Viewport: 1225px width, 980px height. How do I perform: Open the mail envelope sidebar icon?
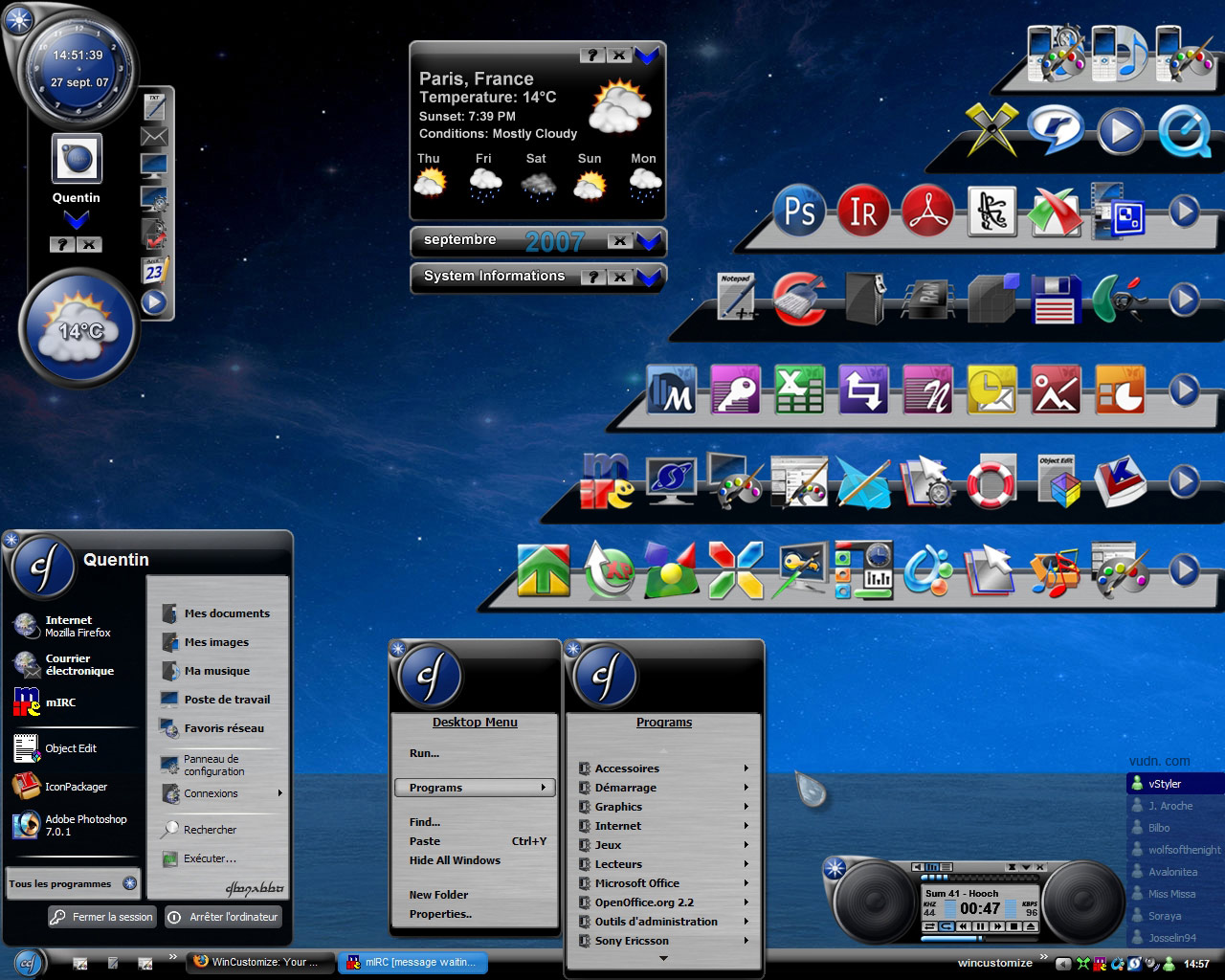[x=154, y=136]
